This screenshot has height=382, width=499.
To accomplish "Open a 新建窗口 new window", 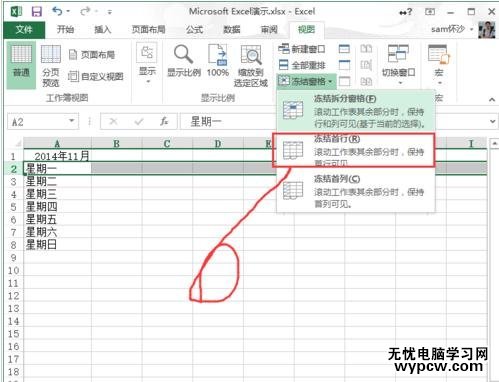I will pos(302,49).
